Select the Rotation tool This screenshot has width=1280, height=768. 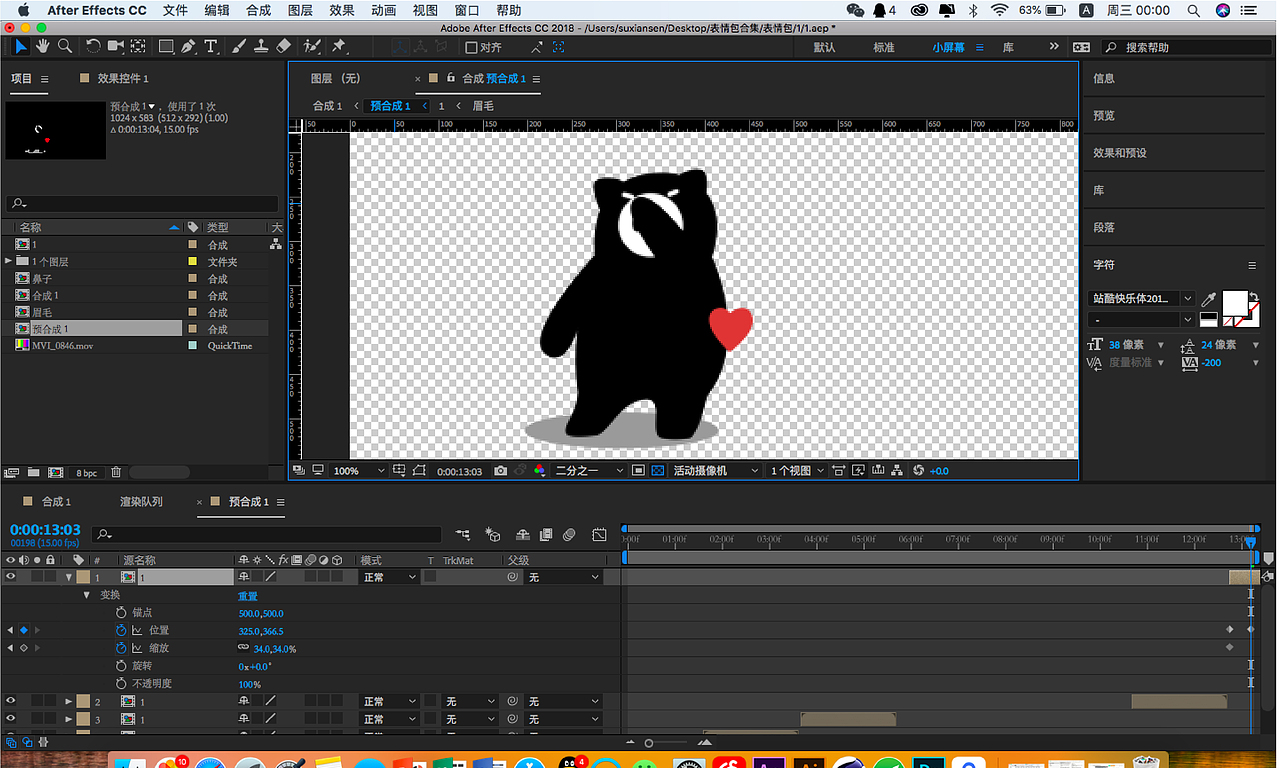point(93,47)
